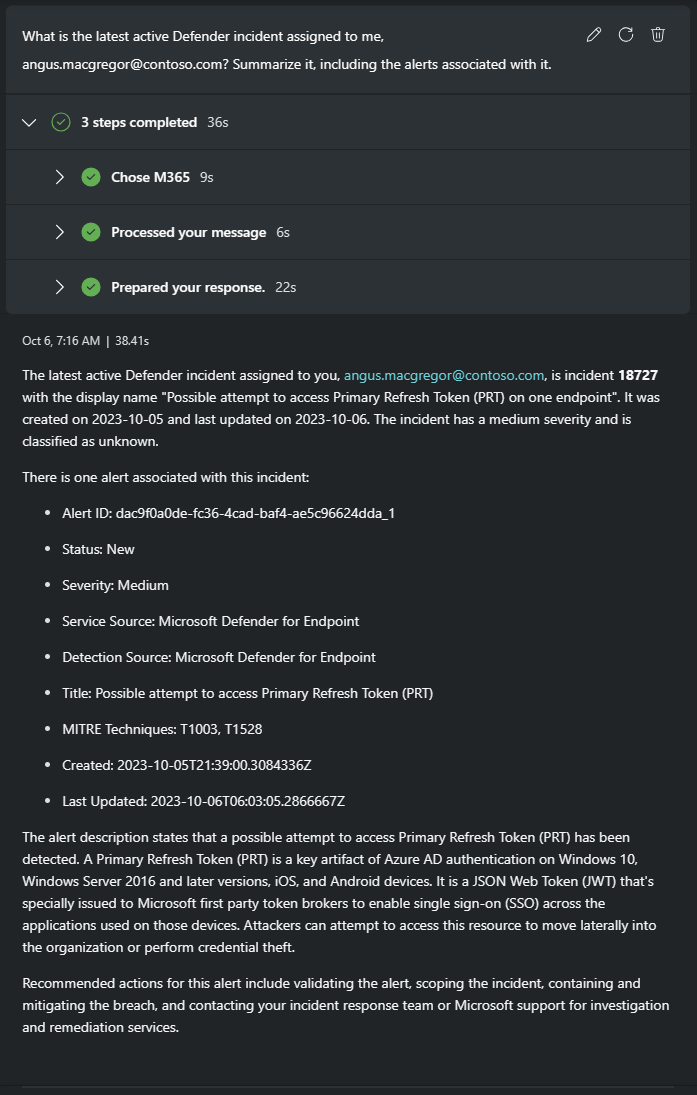The image size is (697, 1095).
Task: Select the Chose M365 step label
Action: click(x=150, y=177)
